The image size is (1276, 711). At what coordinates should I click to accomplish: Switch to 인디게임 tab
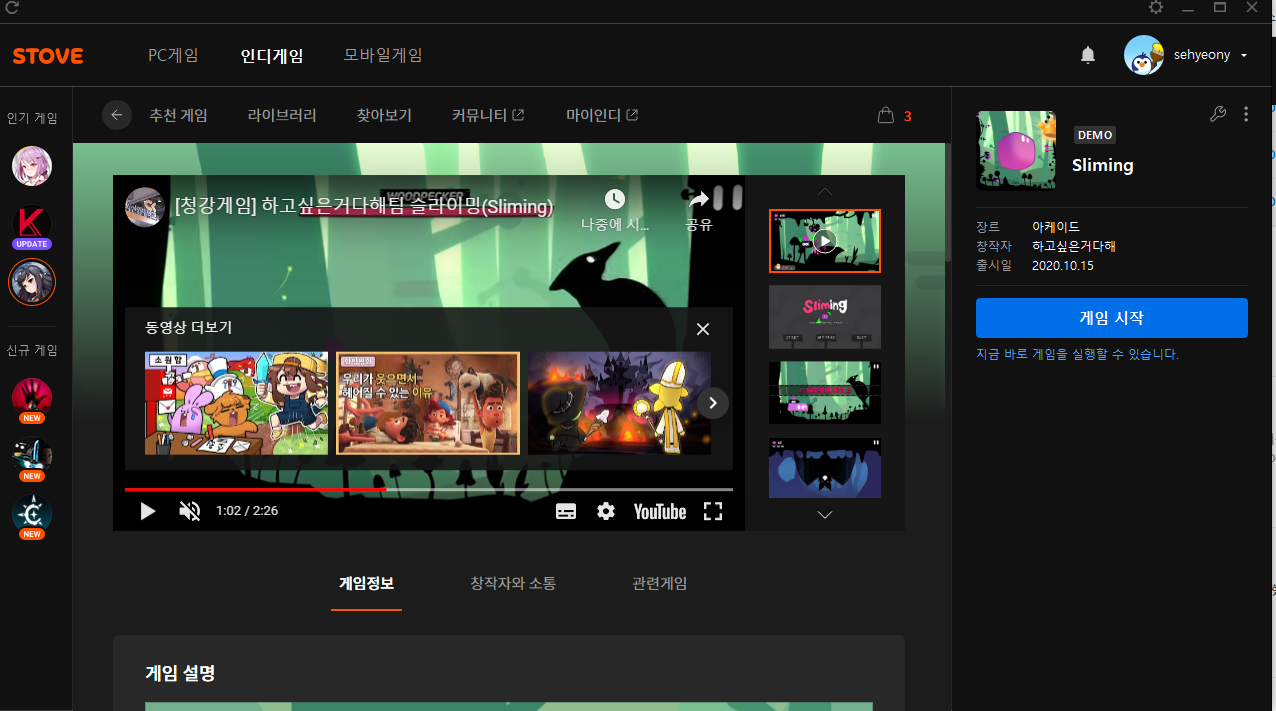[272, 56]
